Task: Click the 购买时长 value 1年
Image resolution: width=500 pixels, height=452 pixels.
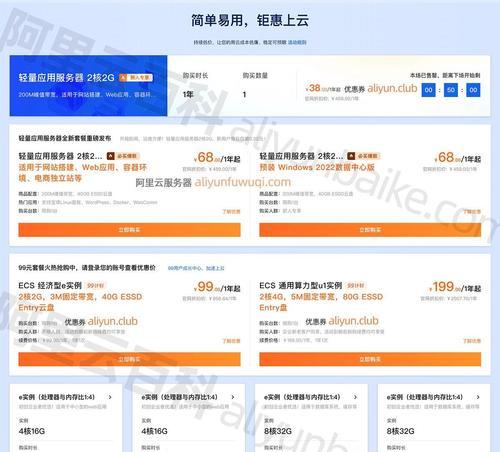Action: pyautogui.click(x=188, y=95)
